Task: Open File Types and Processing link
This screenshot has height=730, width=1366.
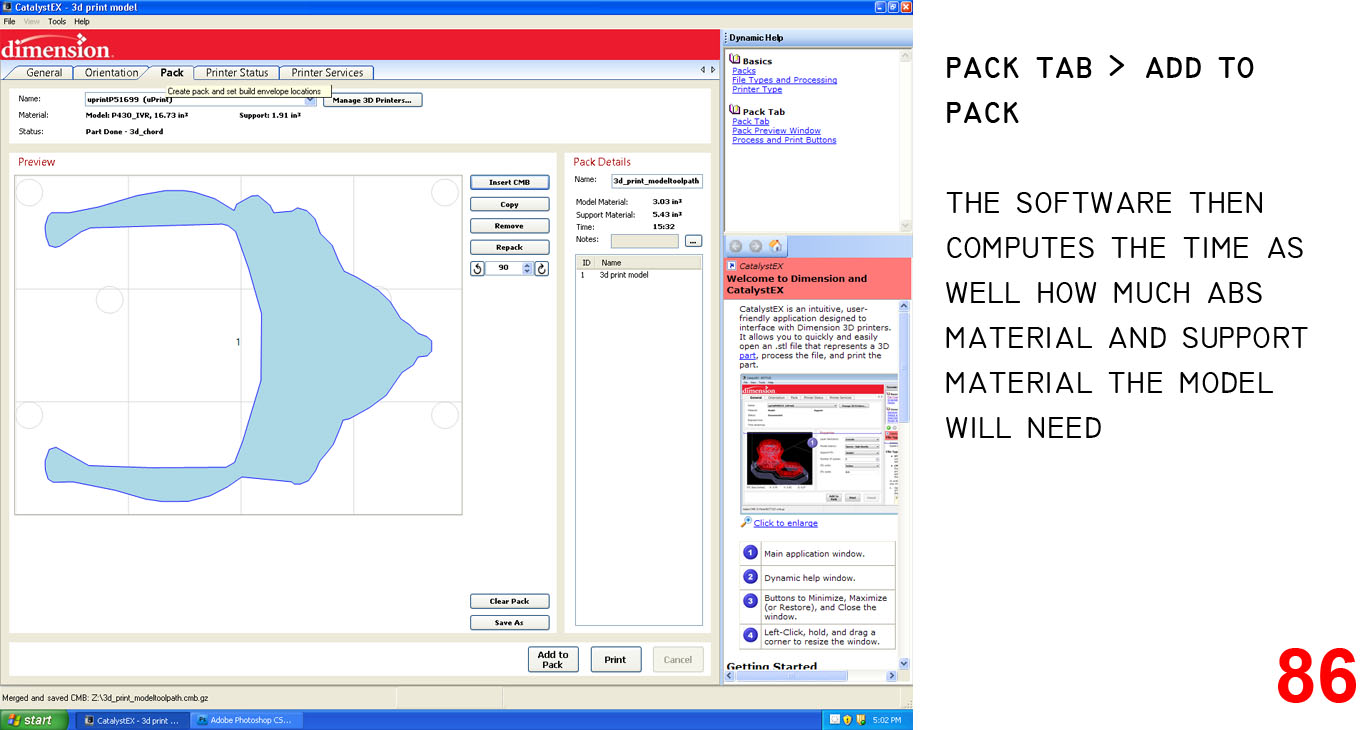Action: 784,80
